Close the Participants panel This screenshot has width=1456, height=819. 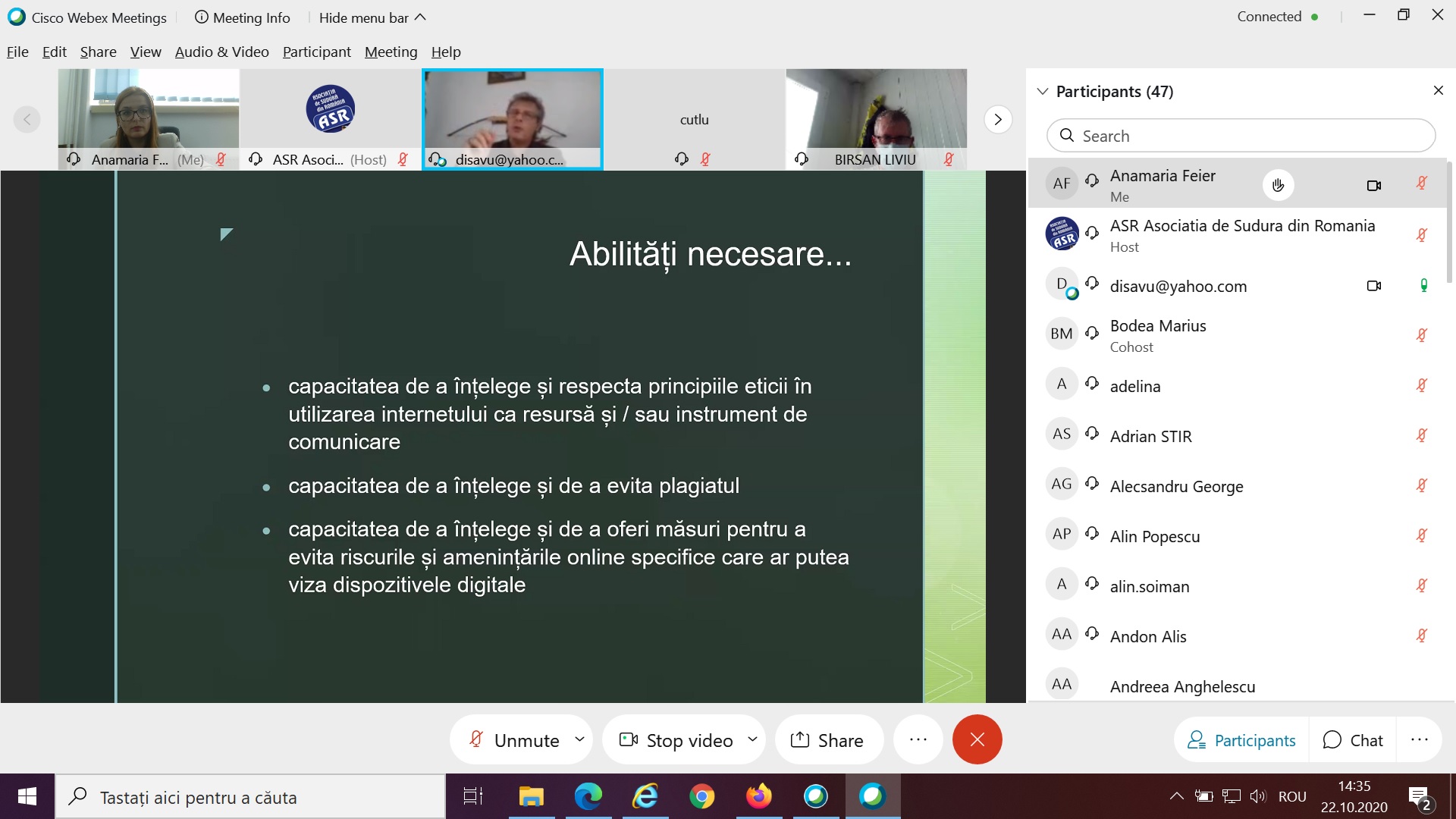coord(1438,91)
